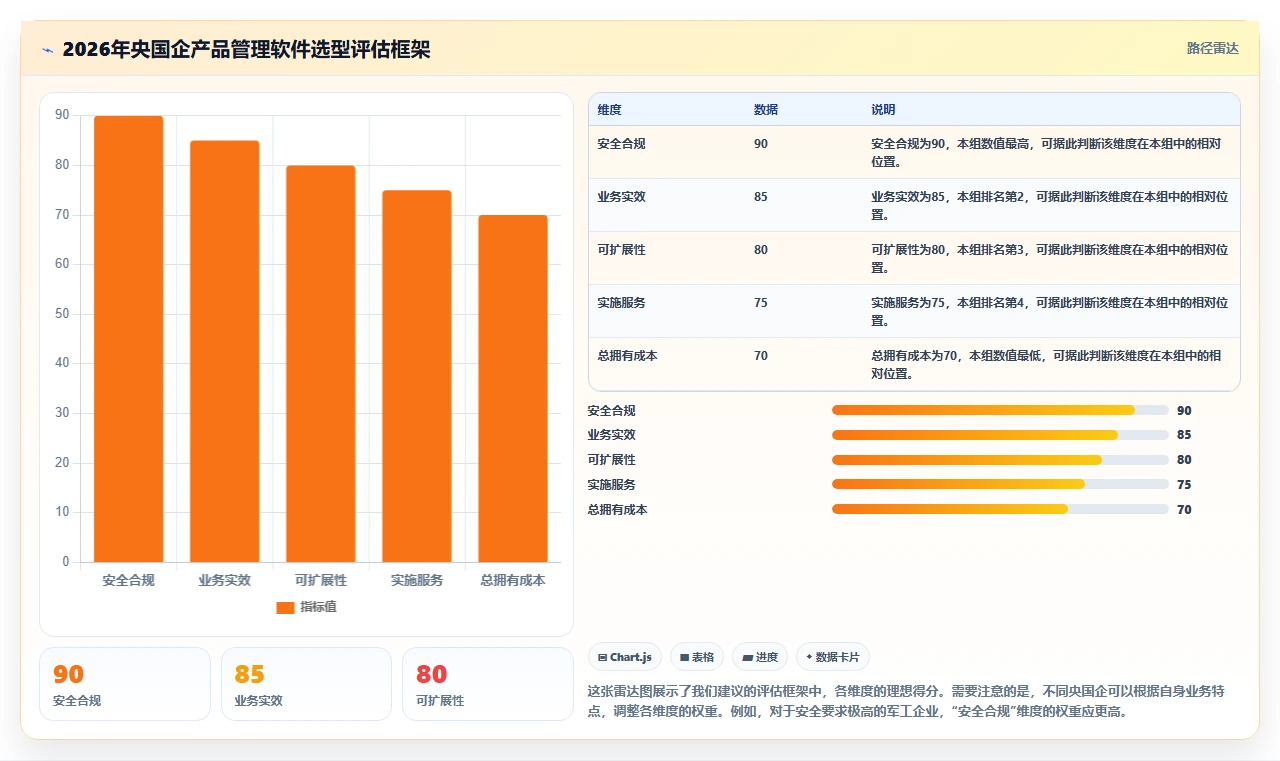The width and height of the screenshot is (1280, 761).
Task: Click the lightning icon beside the title
Action: [47, 50]
